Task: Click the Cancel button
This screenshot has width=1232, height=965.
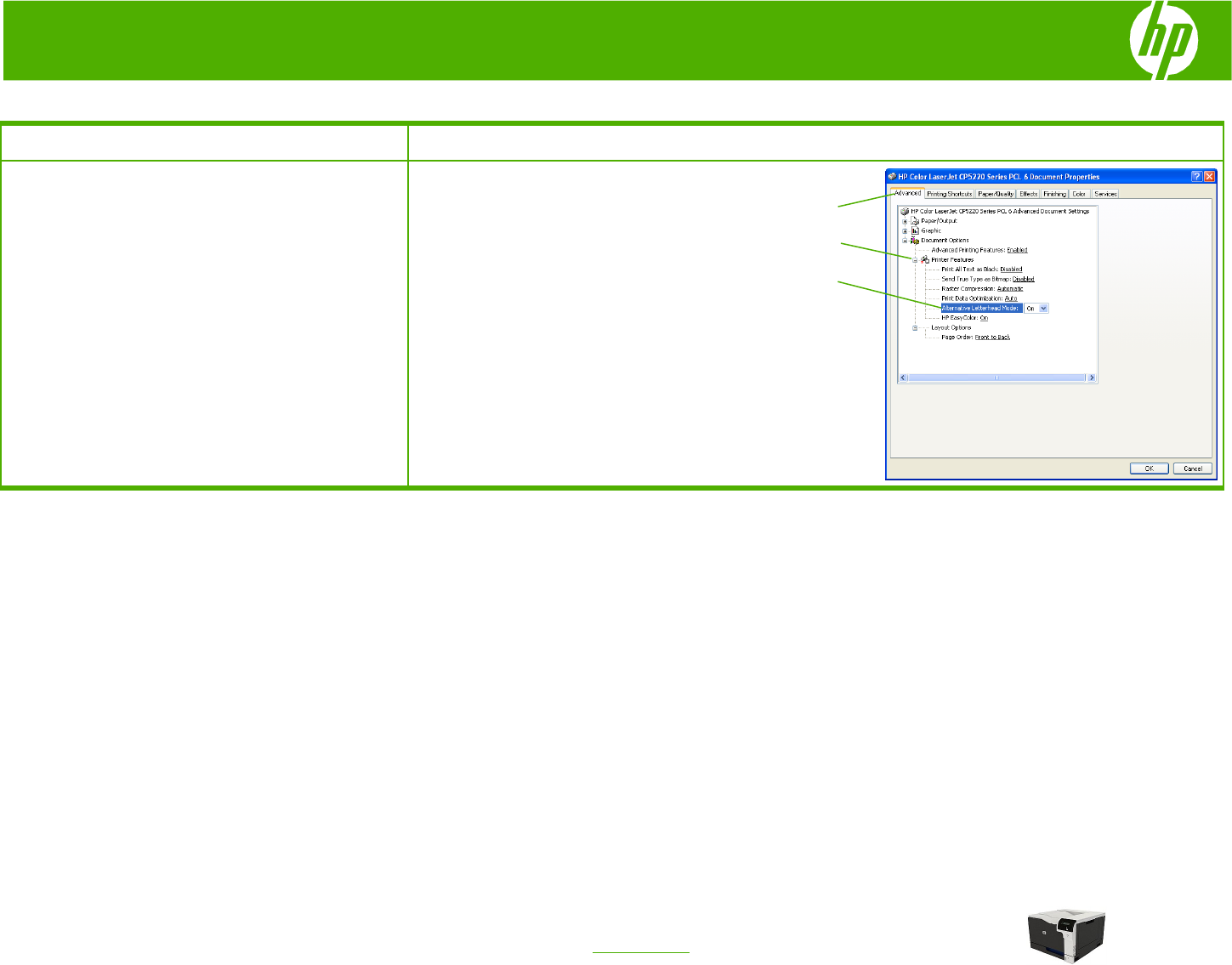Action: tap(1193, 468)
